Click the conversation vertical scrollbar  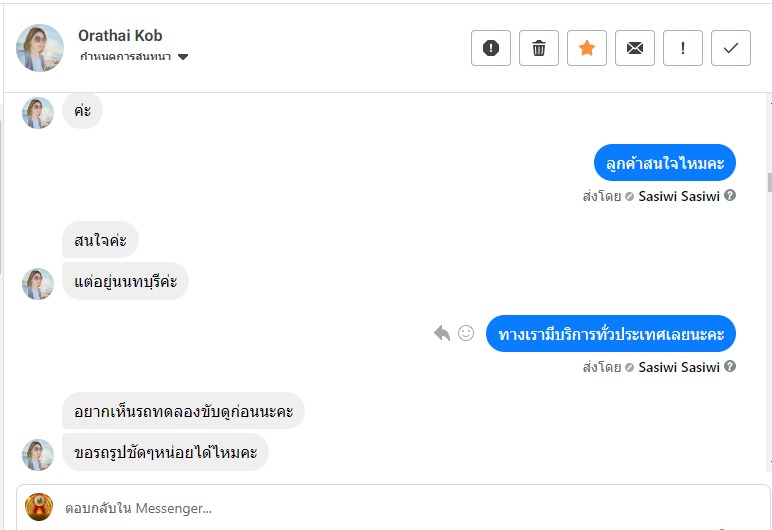768,183
